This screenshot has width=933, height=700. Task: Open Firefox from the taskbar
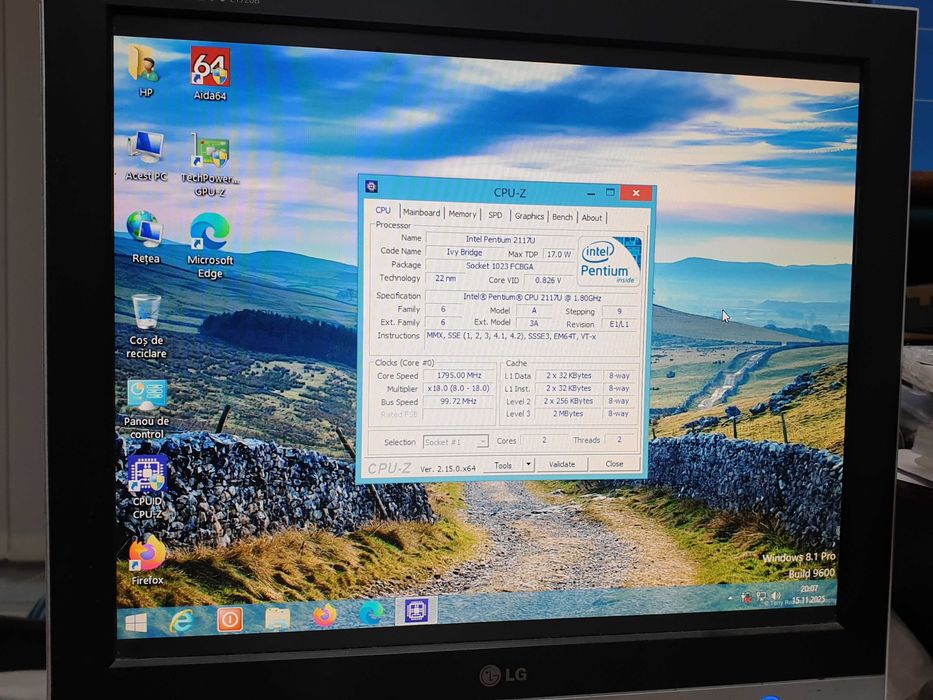point(324,616)
